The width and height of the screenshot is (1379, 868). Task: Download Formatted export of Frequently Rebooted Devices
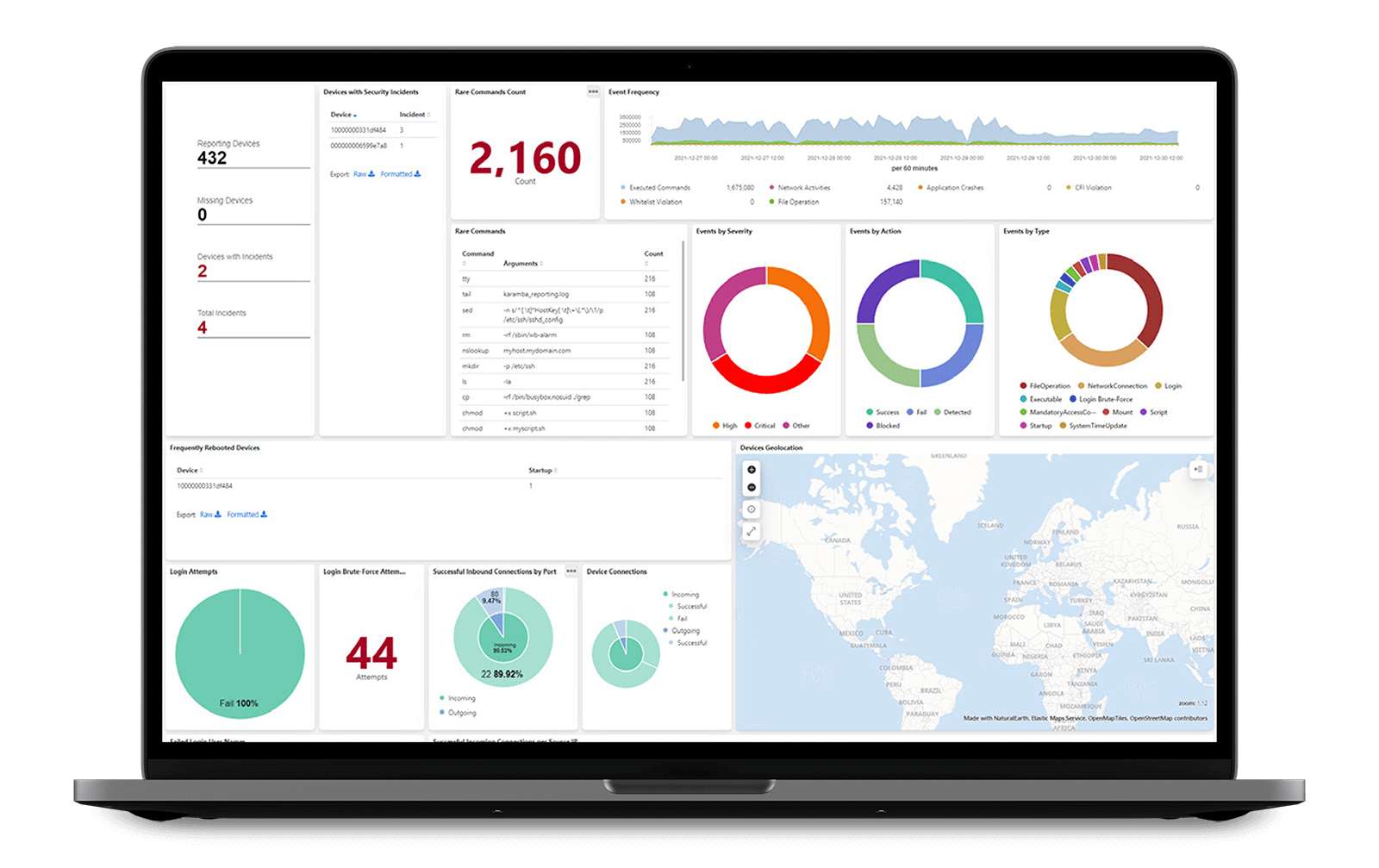tap(247, 515)
